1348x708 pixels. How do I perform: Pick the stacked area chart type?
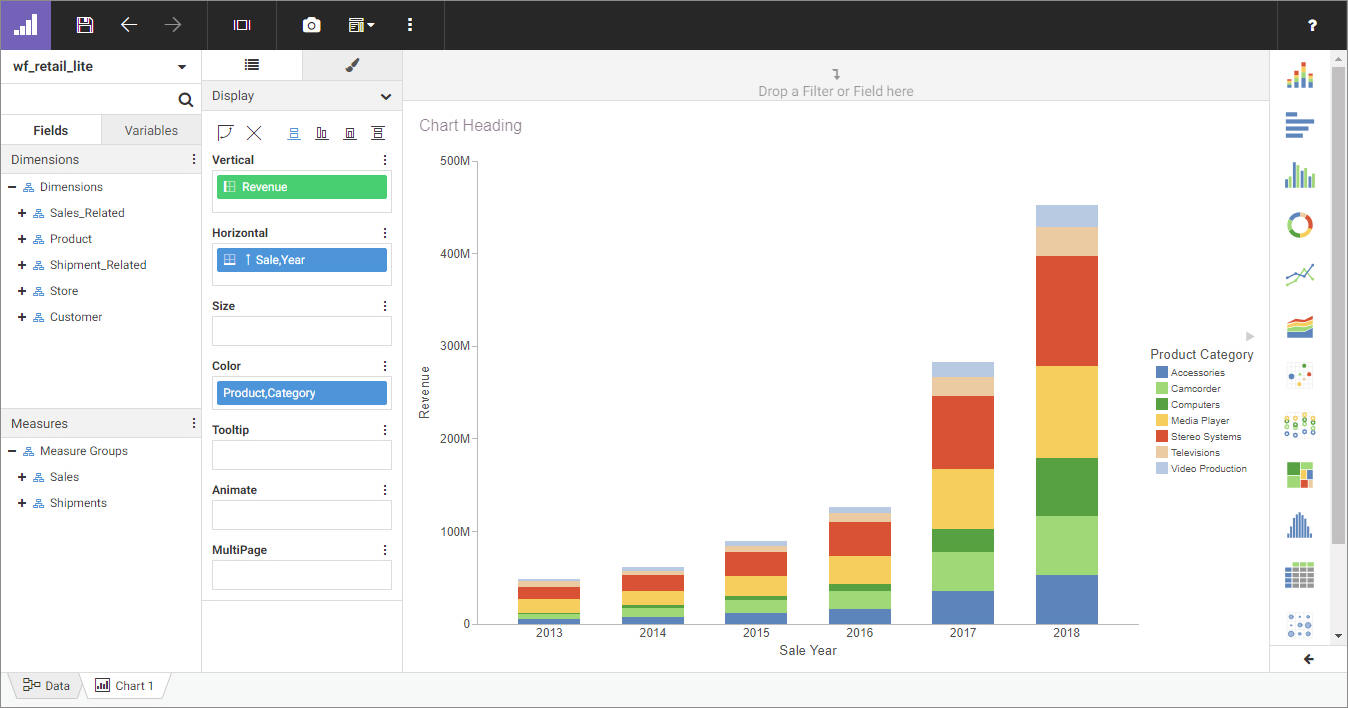(1299, 324)
